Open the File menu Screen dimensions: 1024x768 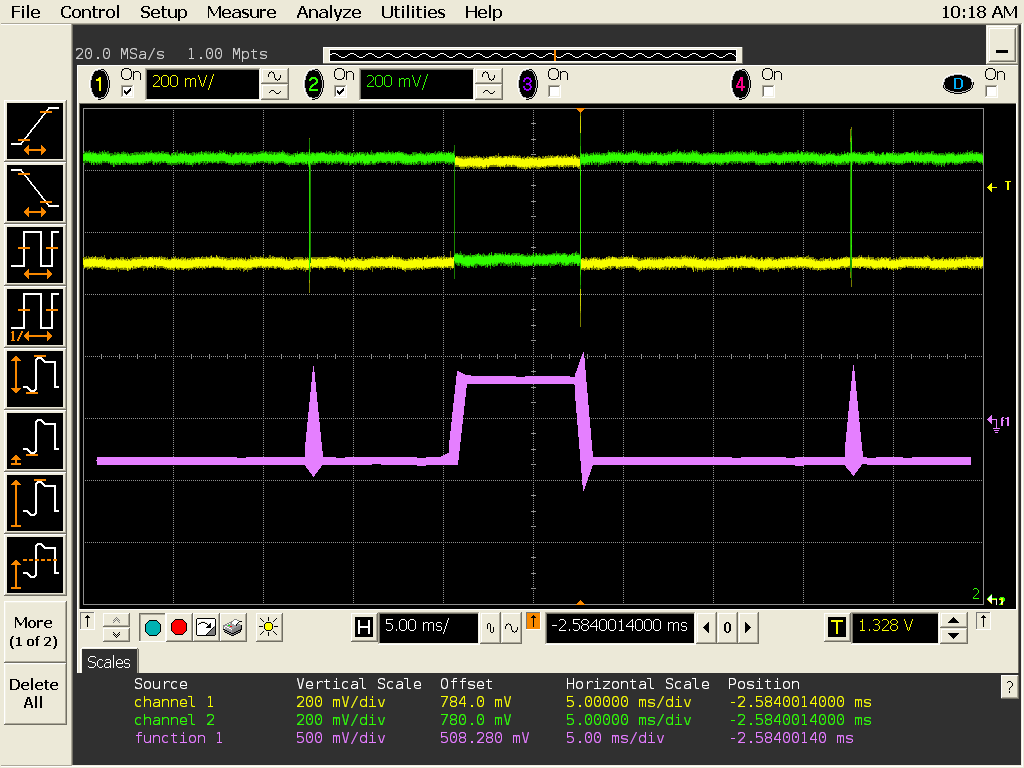[x=25, y=12]
